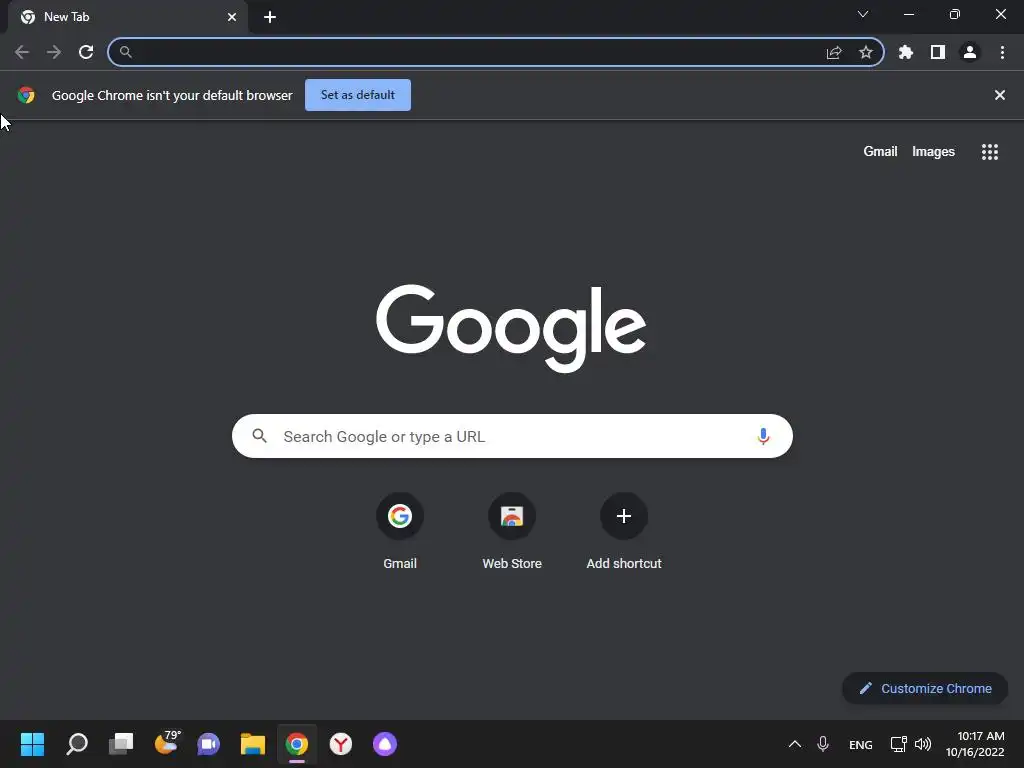Click the magnifier icon in the search box
The image size is (1024, 768).
tap(259, 436)
